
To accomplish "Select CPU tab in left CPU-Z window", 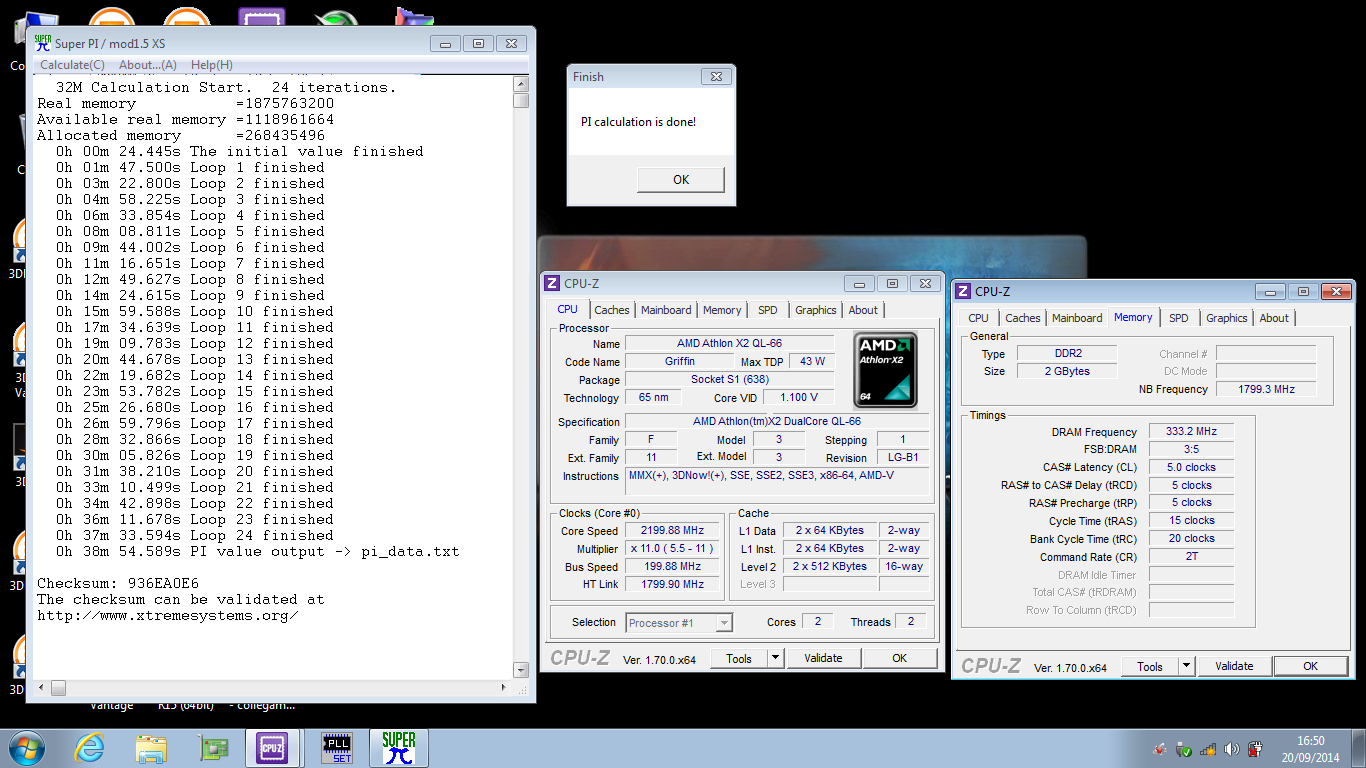I will [x=568, y=309].
